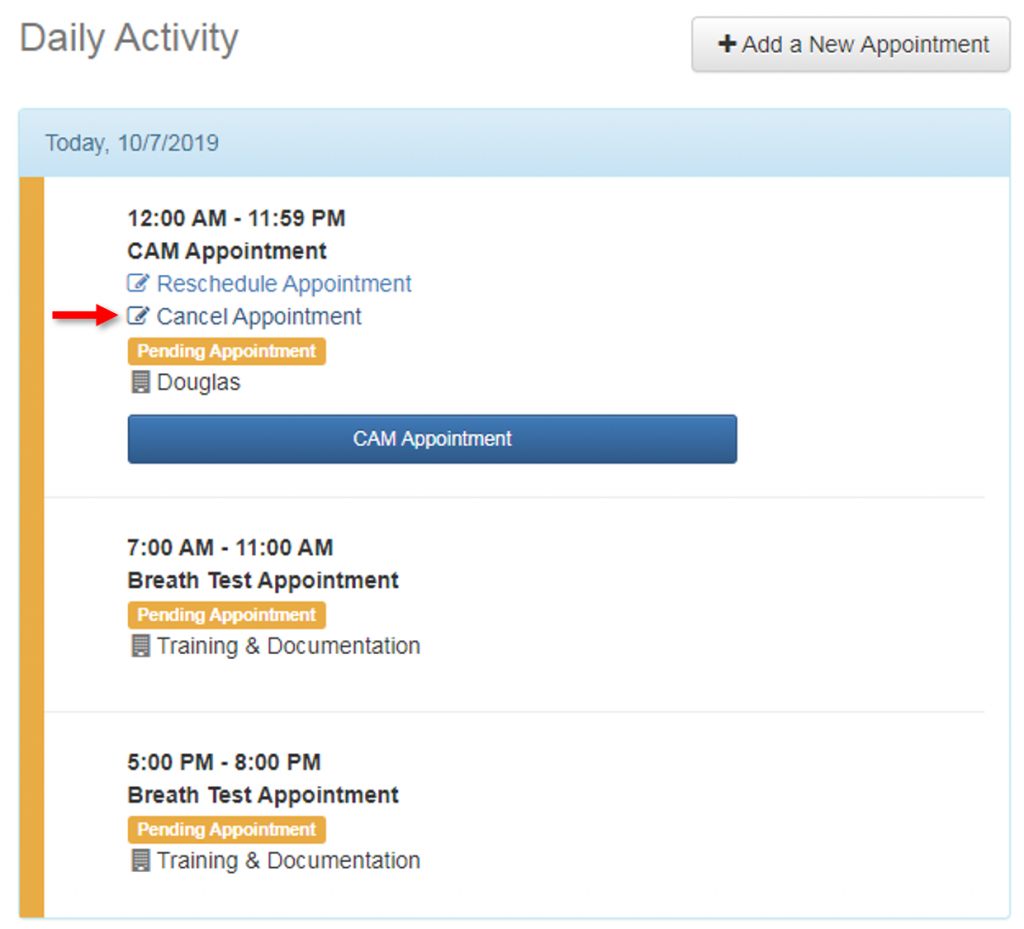Screen dimensions: 1024x929
Task: Click the building icon in the 5:00 PM appointment
Action: (x=141, y=861)
